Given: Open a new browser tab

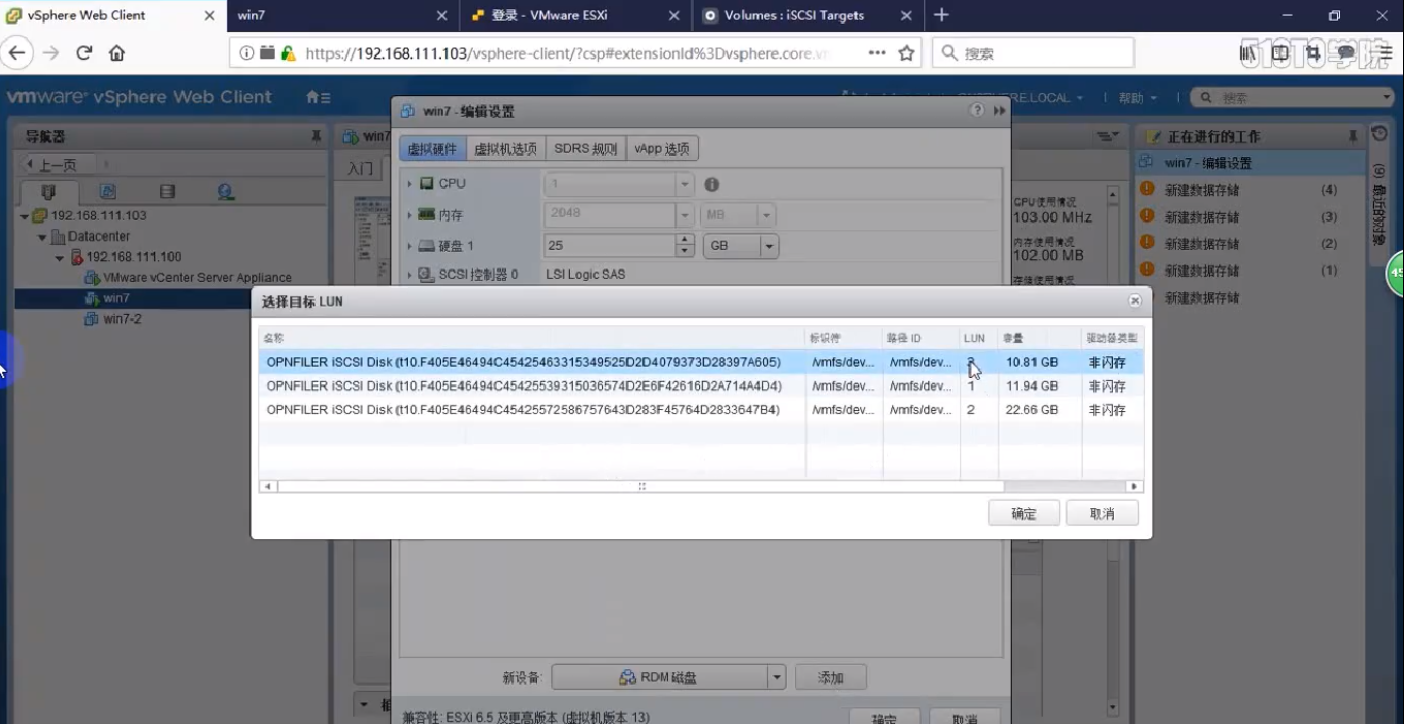Looking at the screenshot, I should point(941,15).
